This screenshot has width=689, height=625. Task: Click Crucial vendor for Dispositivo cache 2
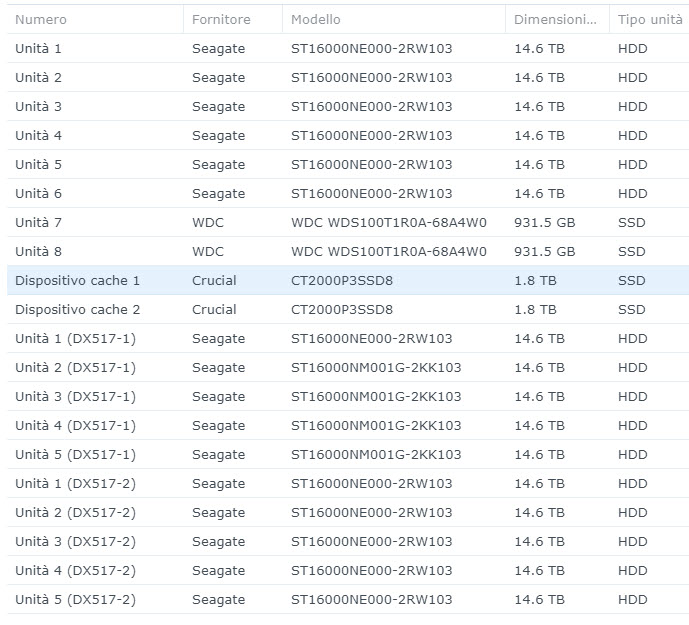coord(214,309)
